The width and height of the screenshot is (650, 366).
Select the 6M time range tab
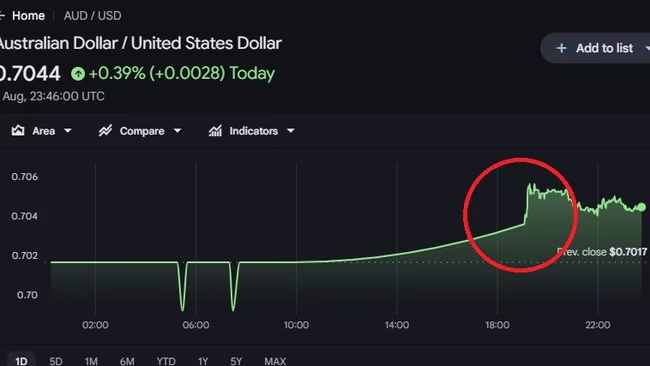click(x=127, y=361)
